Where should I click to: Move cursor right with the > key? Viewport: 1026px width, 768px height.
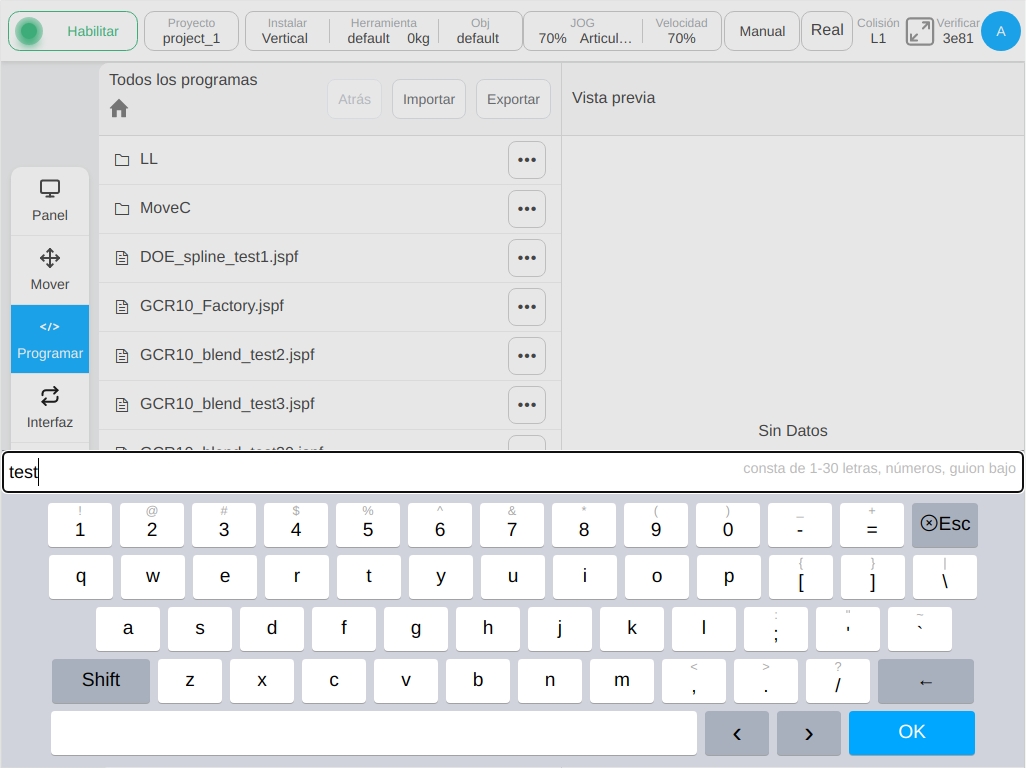coord(809,733)
